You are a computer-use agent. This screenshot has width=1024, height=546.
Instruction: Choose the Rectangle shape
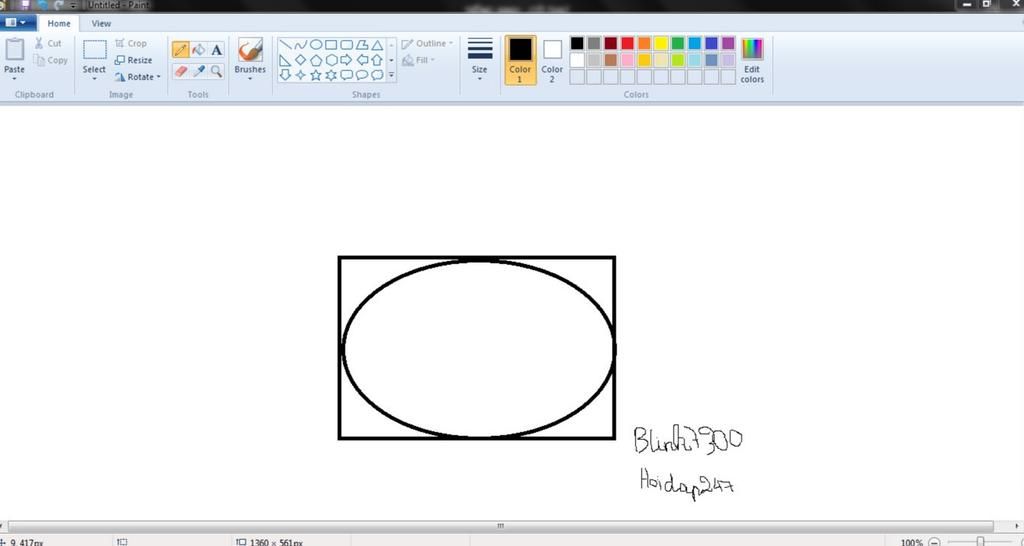coord(331,45)
